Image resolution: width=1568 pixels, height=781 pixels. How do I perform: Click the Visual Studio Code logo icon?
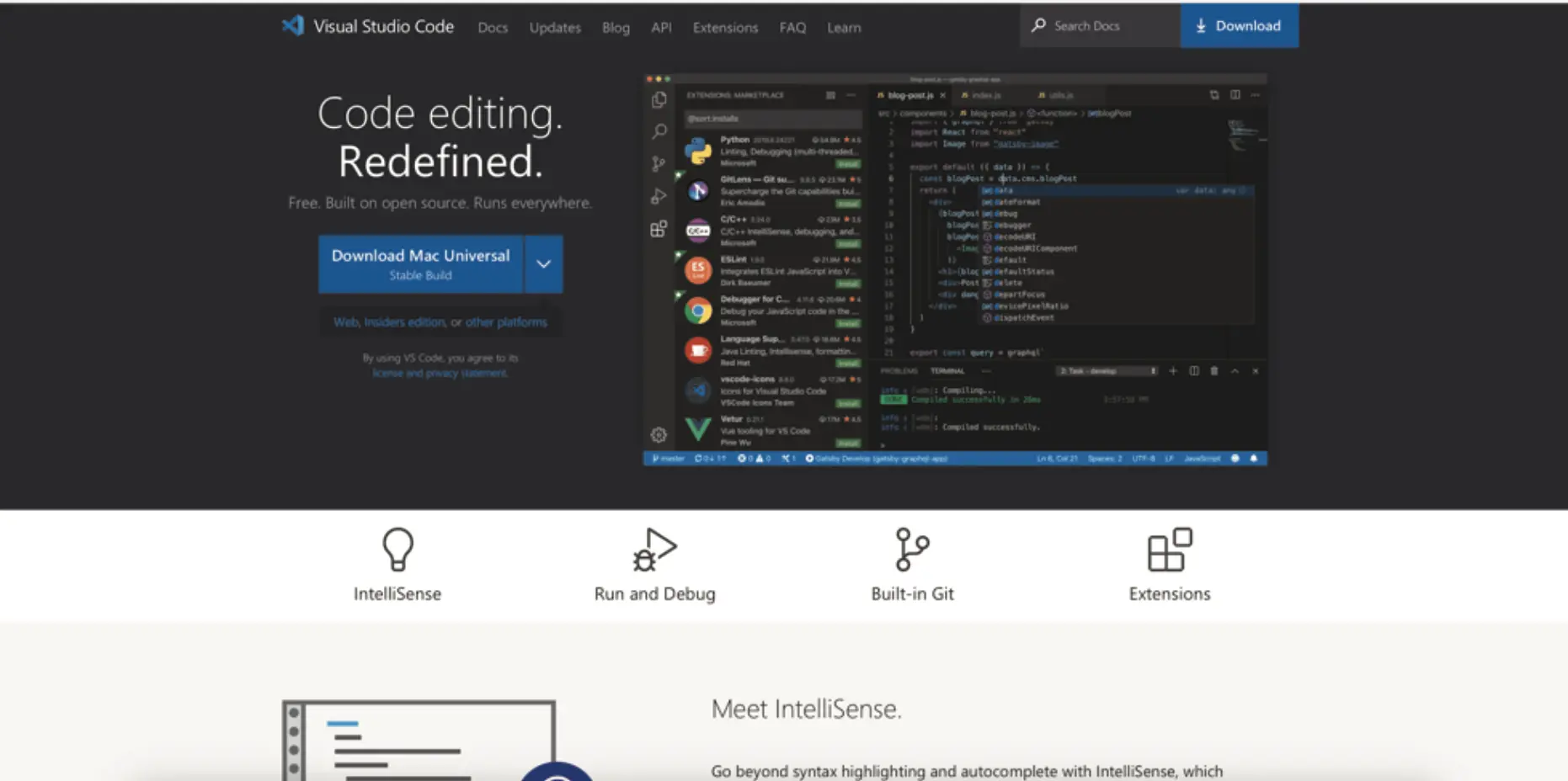[x=292, y=26]
